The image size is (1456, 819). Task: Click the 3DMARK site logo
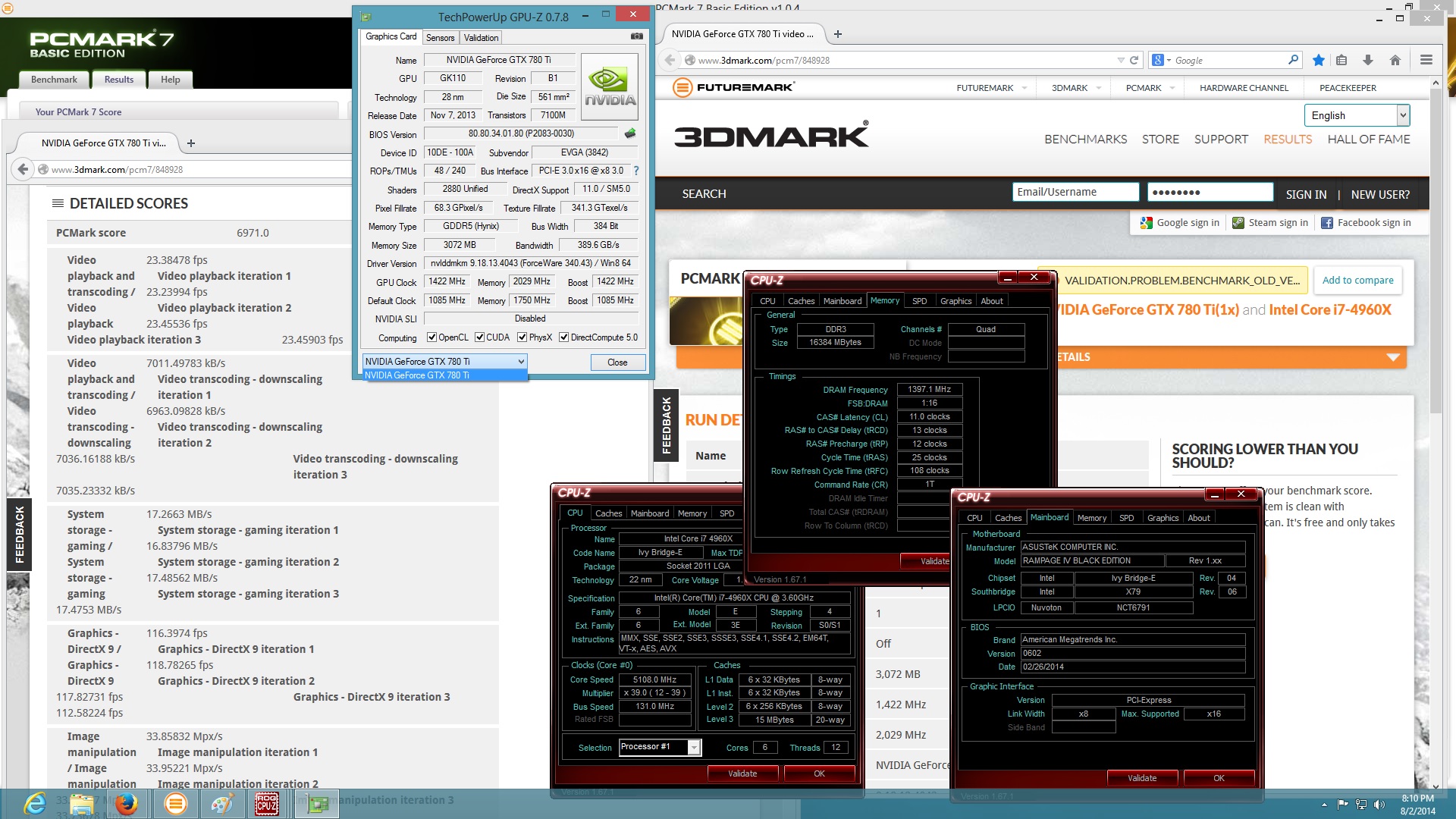click(x=771, y=136)
